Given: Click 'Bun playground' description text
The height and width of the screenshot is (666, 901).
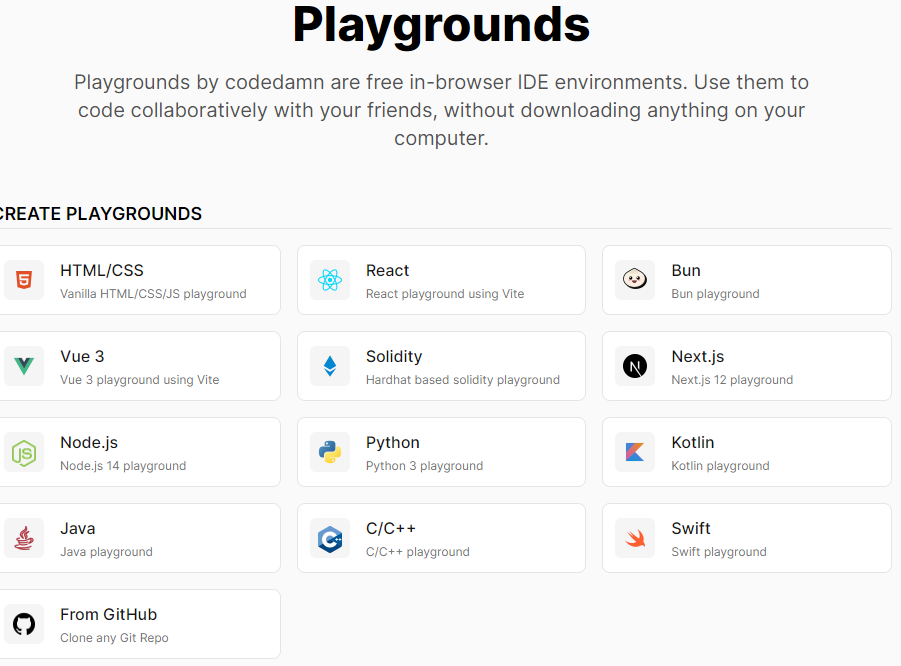Looking at the screenshot, I should tap(715, 294).
